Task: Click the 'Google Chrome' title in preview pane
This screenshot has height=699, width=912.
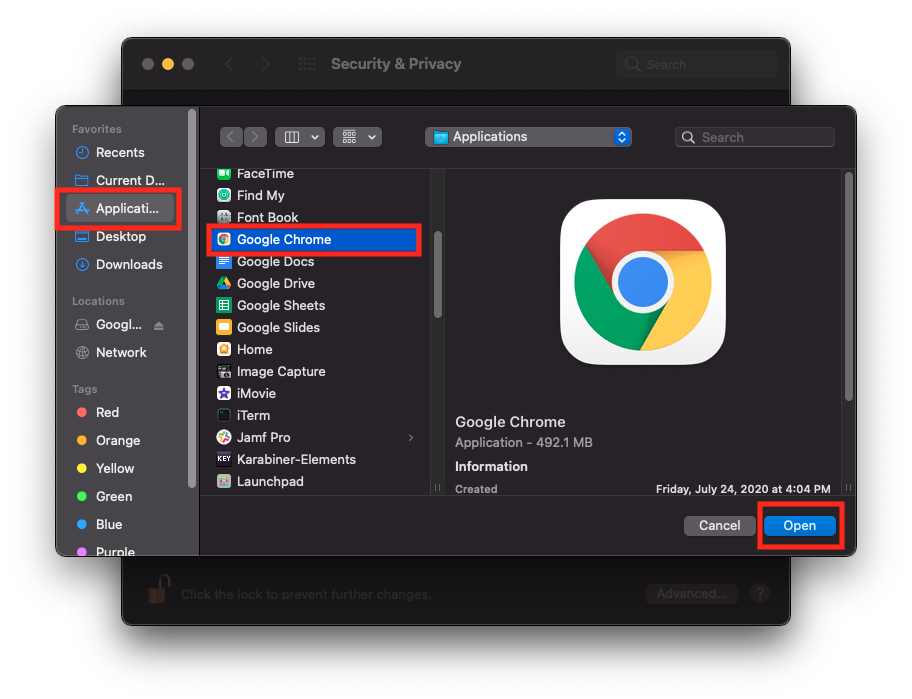Action: [510, 422]
